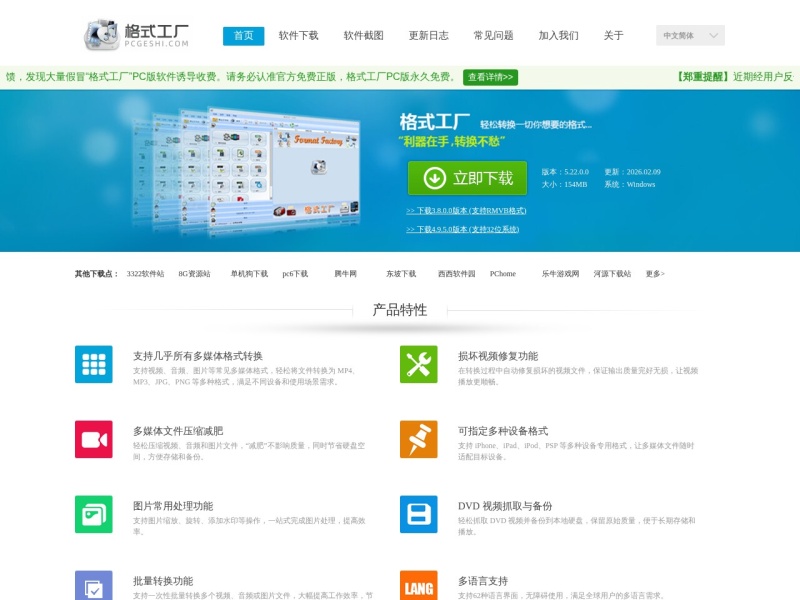800x600 pixels.
Task: Click the purple batch conversion icon
Action: click(x=94, y=585)
